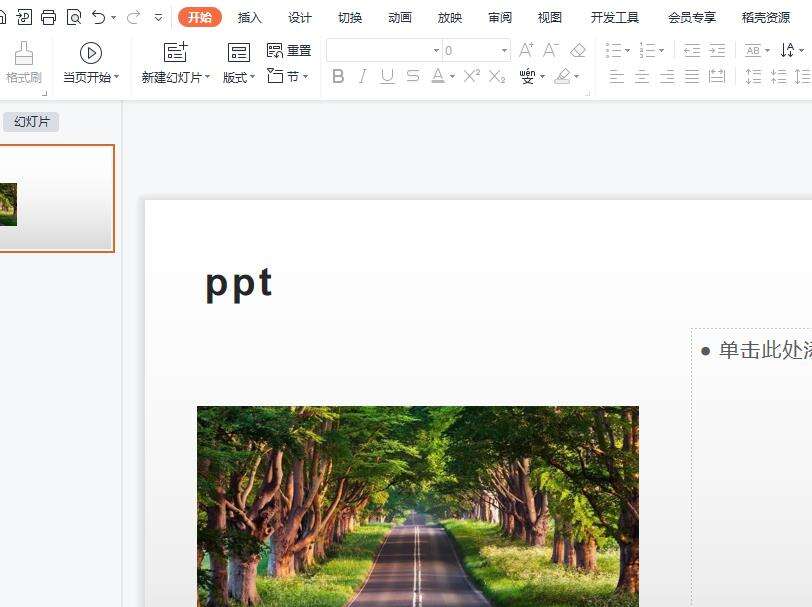The image size is (812, 607).
Task: Increase font size with A+ icon
Action: [x=526, y=50]
